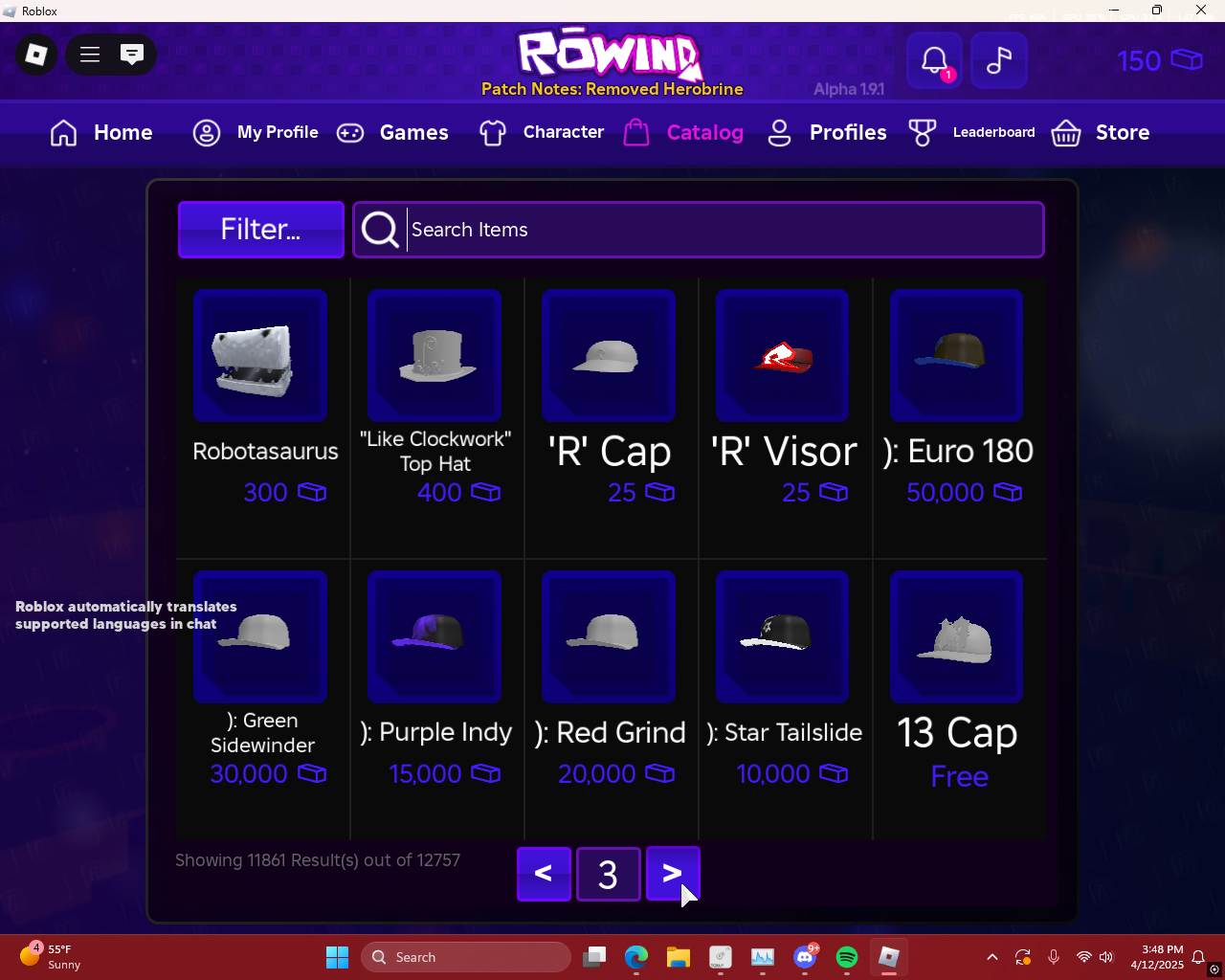Screen dimensions: 1225x980
Task: View the Leaderboard tab
Action: [x=971, y=132]
